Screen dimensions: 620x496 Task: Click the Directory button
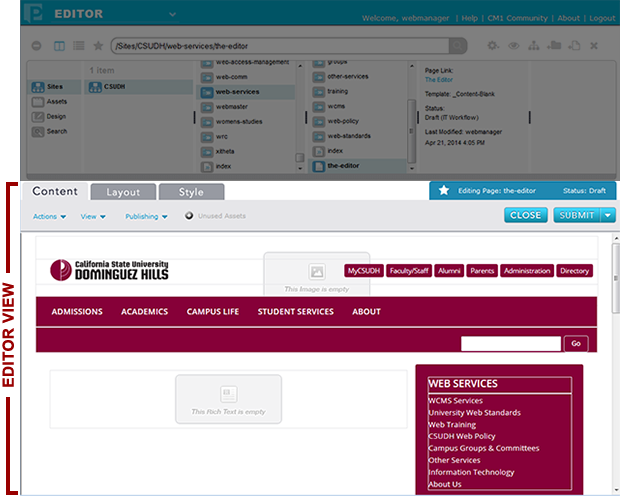click(574, 271)
